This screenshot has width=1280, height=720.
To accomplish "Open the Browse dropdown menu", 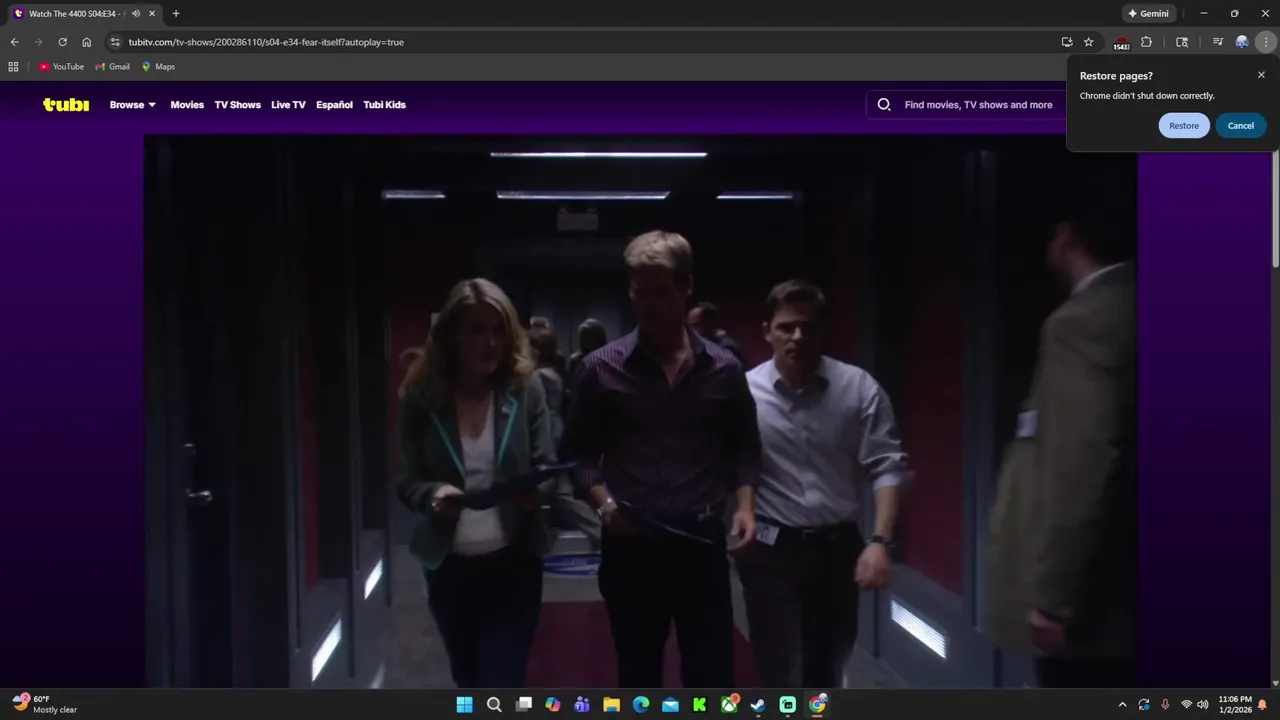I will 132,105.
